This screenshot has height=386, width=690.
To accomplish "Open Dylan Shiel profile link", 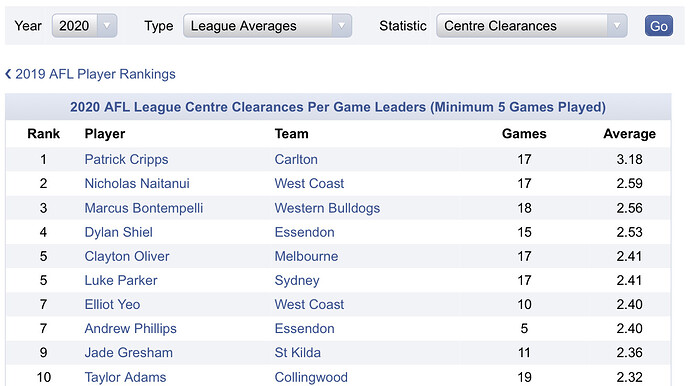I will [x=118, y=232].
